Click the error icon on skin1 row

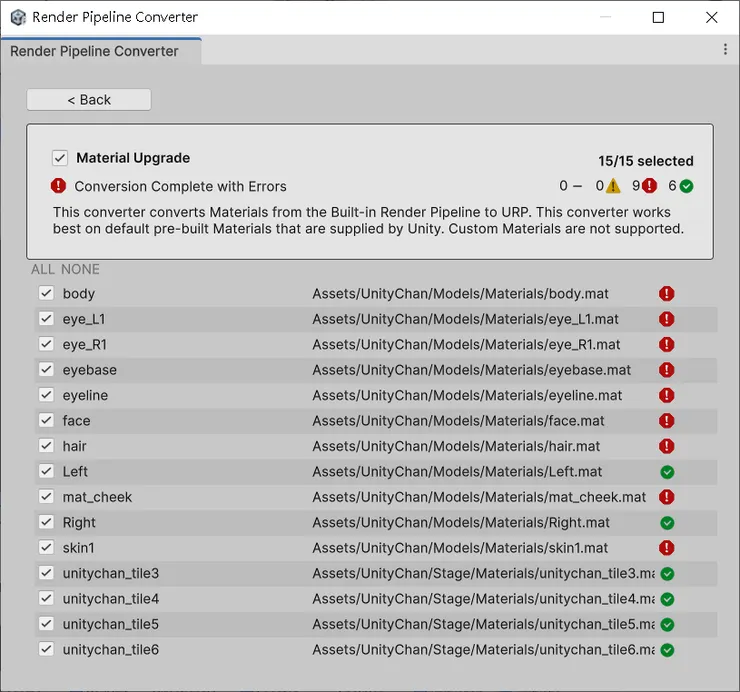point(667,548)
